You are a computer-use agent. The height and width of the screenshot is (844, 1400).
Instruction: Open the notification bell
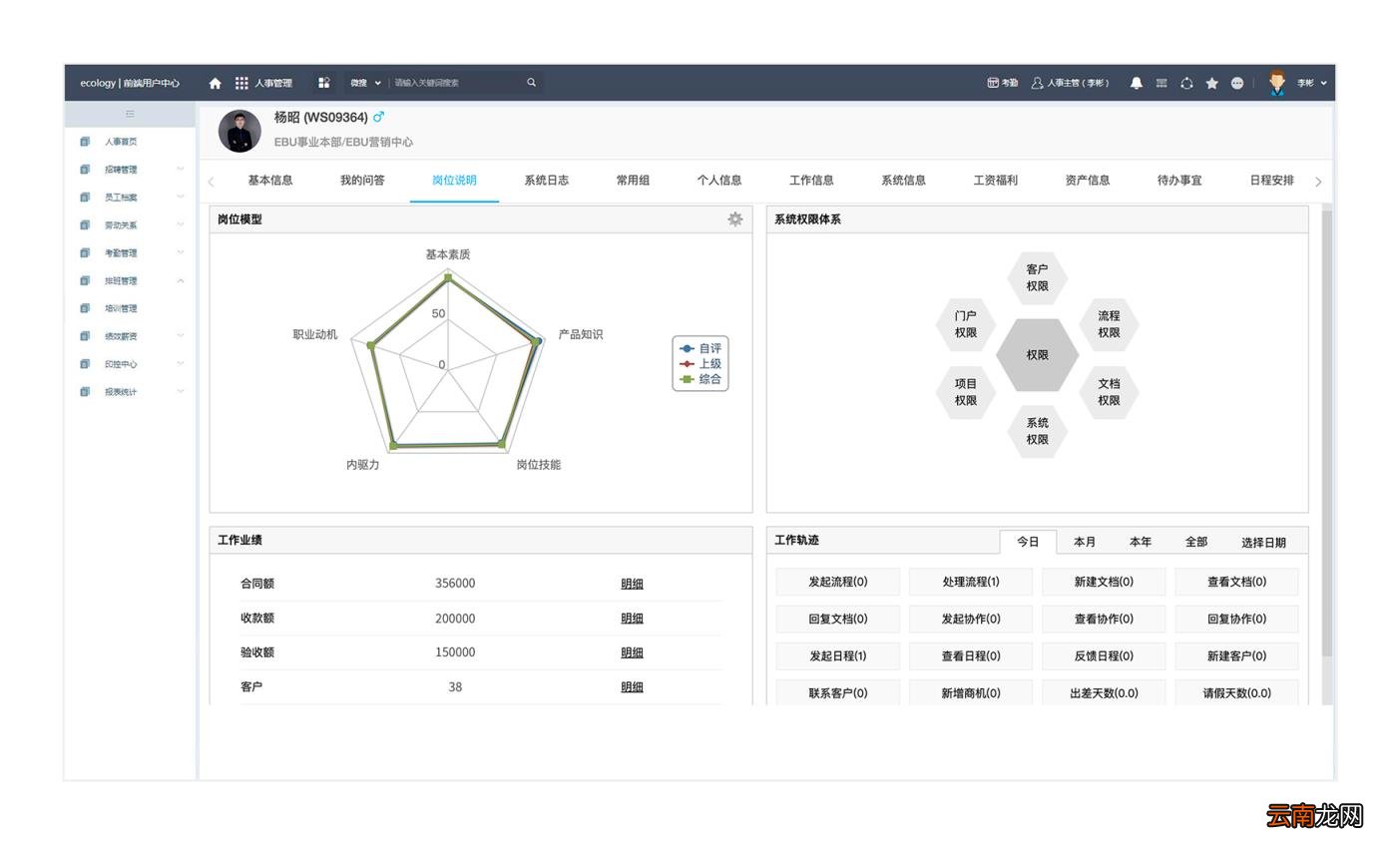(x=1136, y=83)
